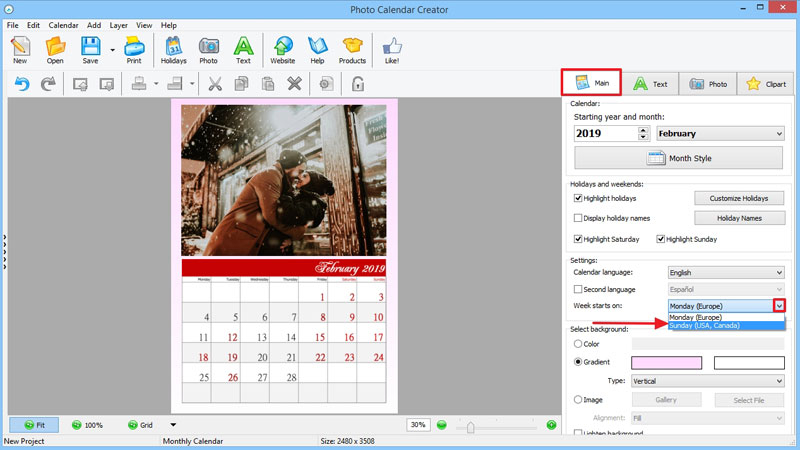Click the Undo arrow icon
Viewport: 800px width, 450px height.
tap(22, 84)
